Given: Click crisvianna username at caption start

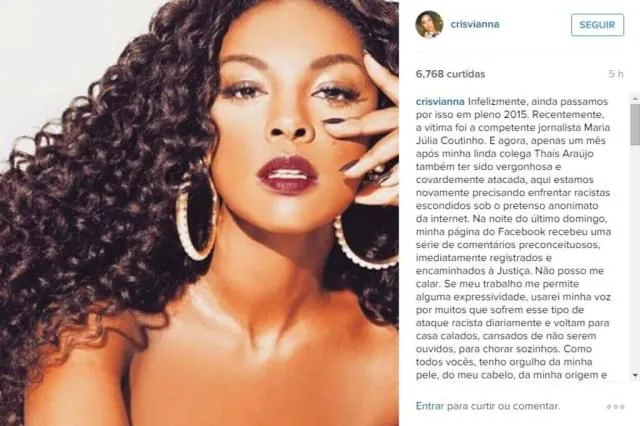Looking at the screenshot, I should (x=440, y=102).
